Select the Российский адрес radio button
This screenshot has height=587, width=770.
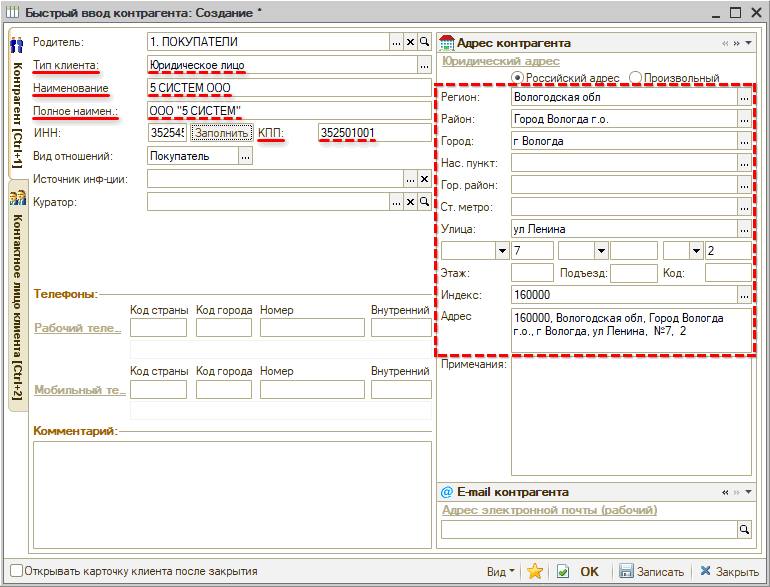pyautogui.click(x=517, y=78)
